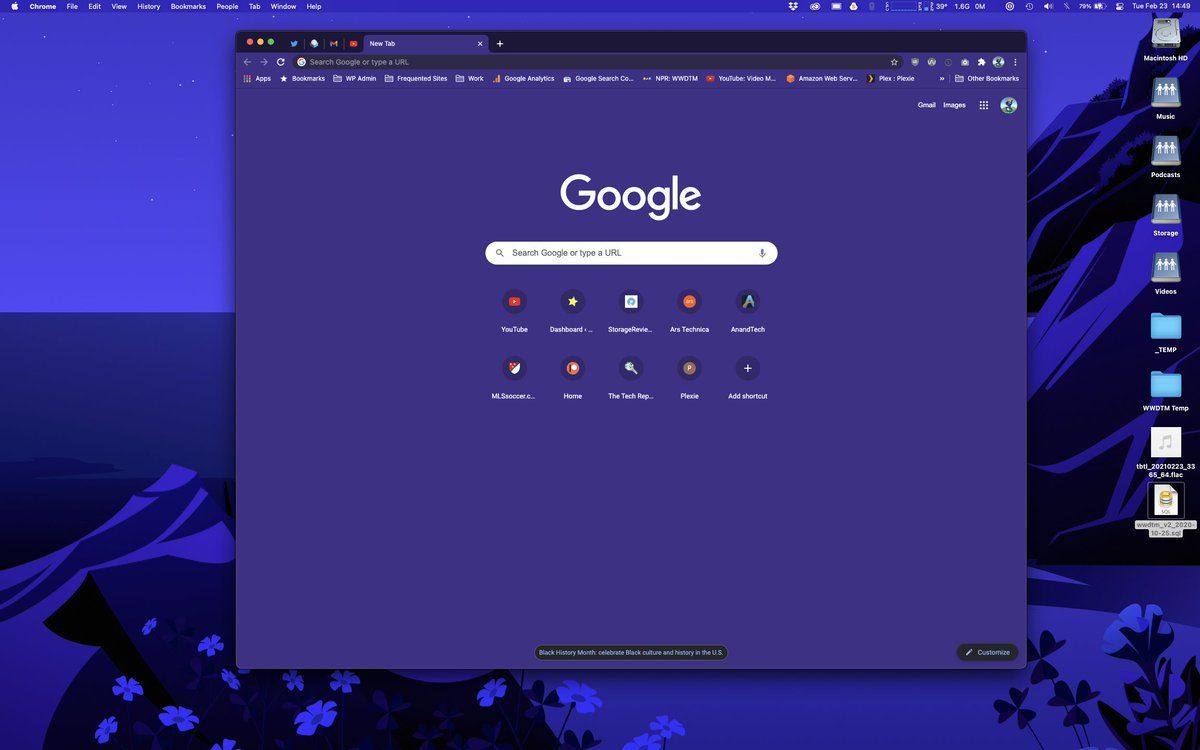Image resolution: width=1200 pixels, height=750 pixels.
Task: Expand the WP Admin bookmark folder
Action: 355,78
